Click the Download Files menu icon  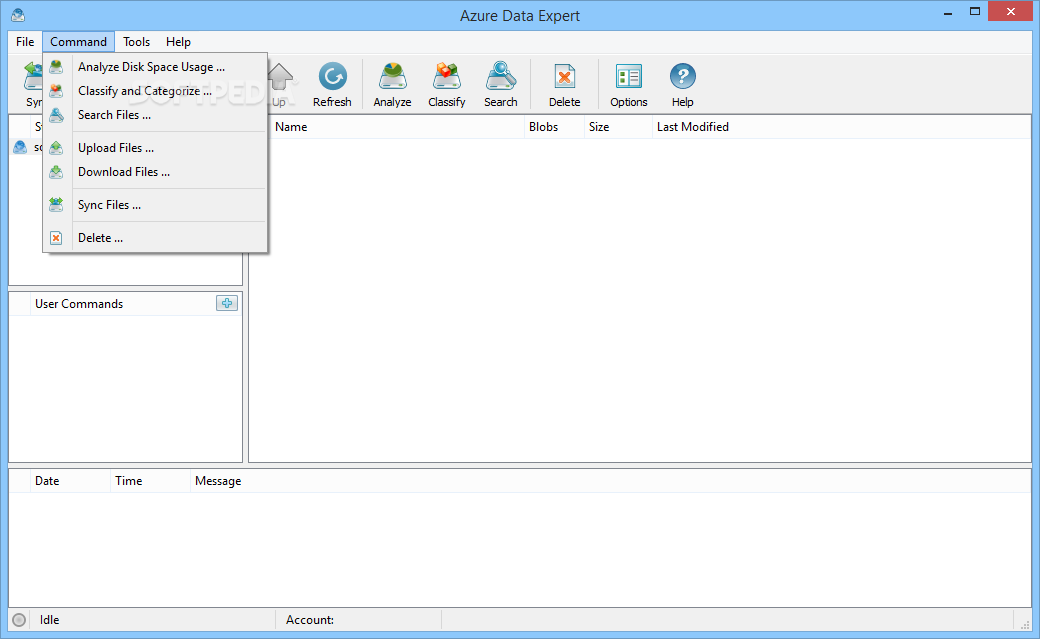click(56, 171)
